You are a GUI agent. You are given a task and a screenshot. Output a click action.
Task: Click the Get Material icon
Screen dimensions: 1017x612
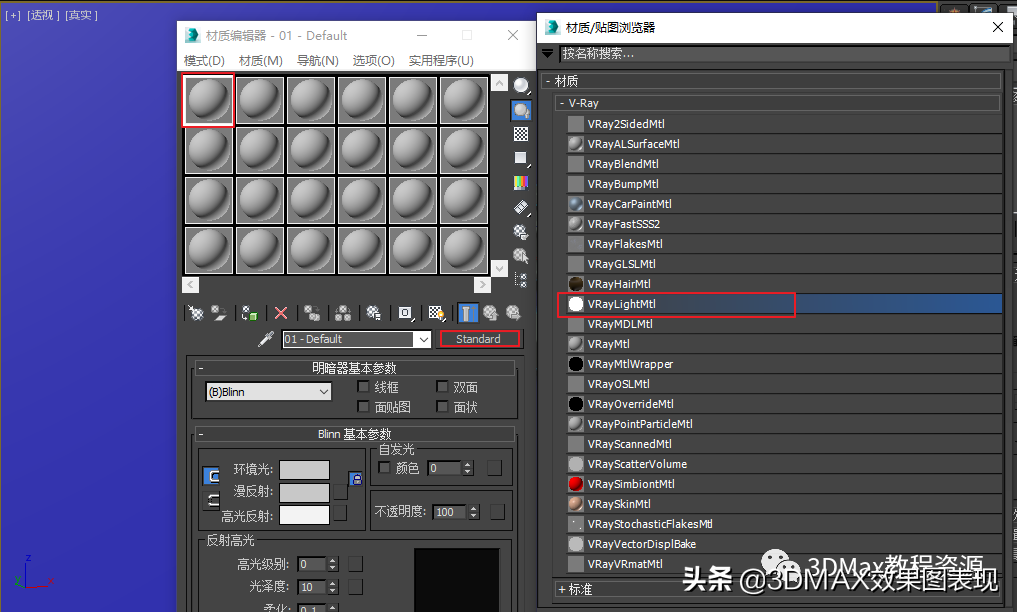tap(195, 314)
